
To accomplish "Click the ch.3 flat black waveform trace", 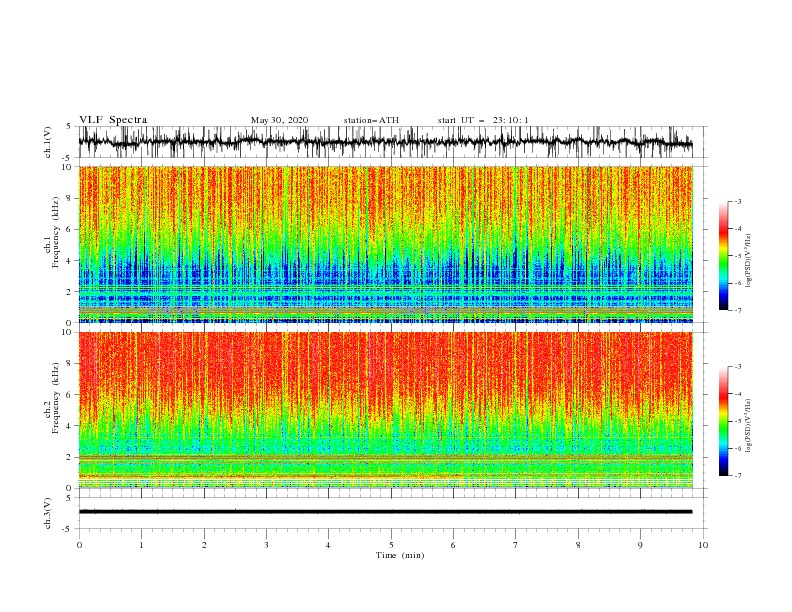I will pos(385,512).
